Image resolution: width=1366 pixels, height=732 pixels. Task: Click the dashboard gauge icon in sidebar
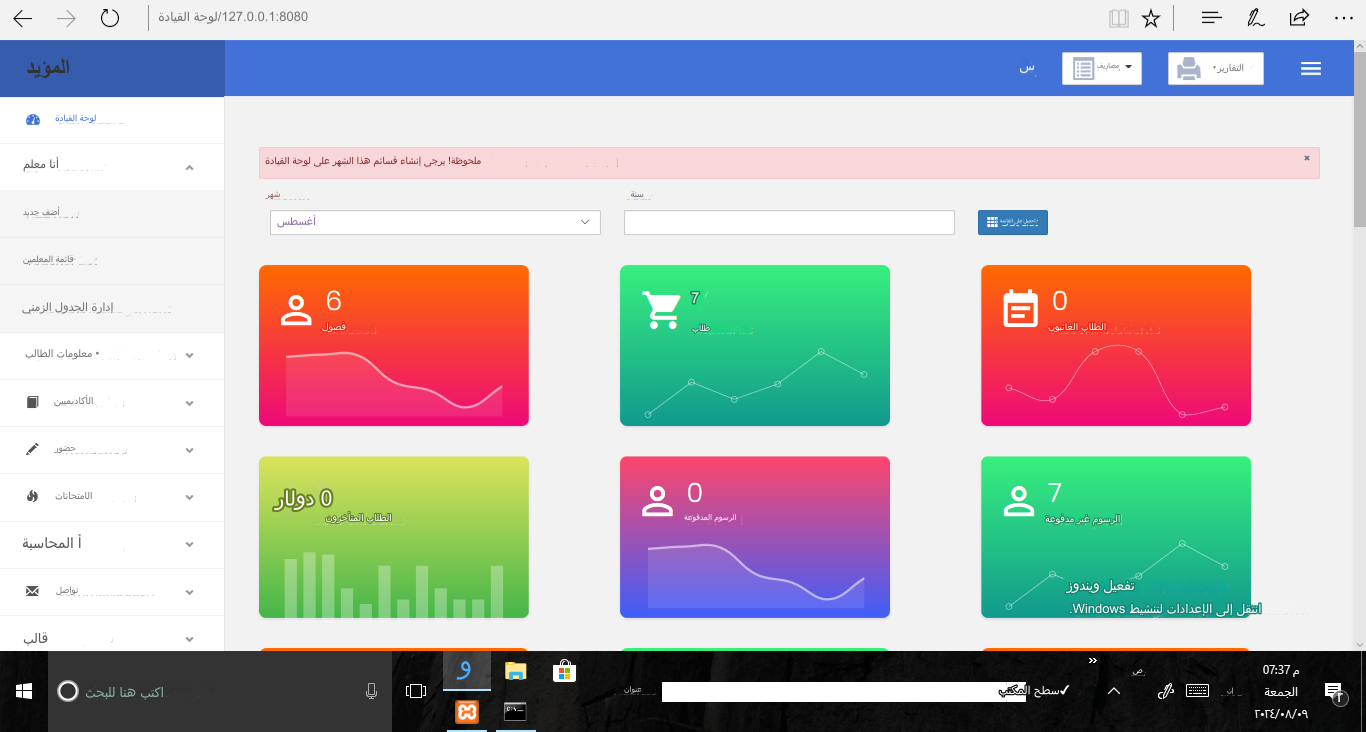coord(32,119)
